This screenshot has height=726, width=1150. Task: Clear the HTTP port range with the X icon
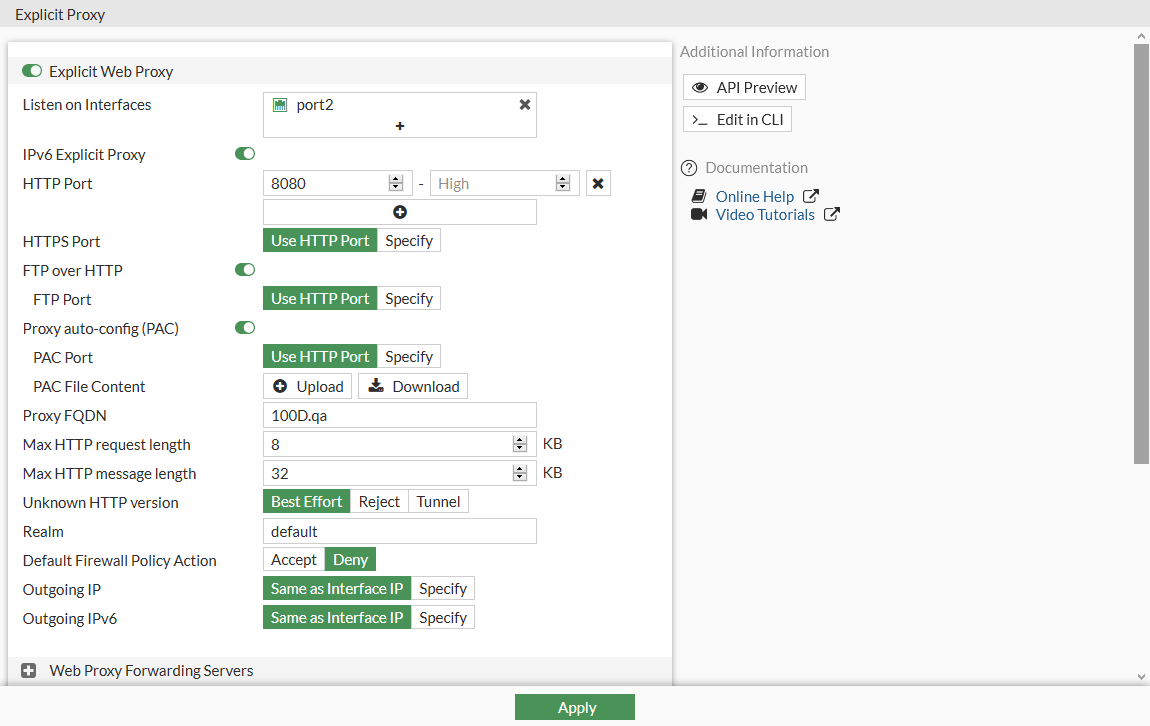click(597, 182)
